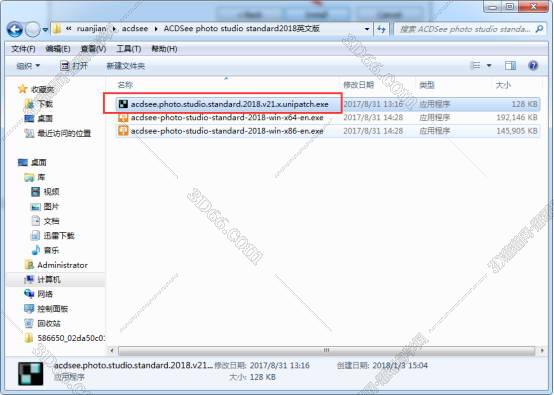Open the recent pages dropdown arrow

click(45, 30)
